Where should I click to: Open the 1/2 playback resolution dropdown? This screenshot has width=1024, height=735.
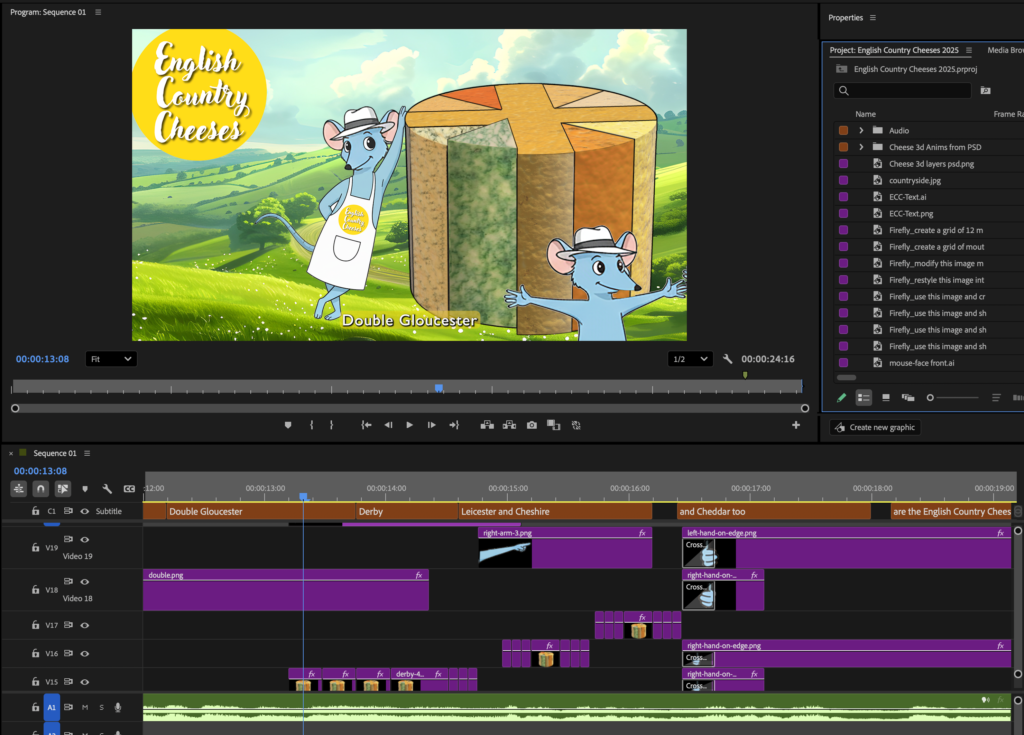(x=690, y=359)
